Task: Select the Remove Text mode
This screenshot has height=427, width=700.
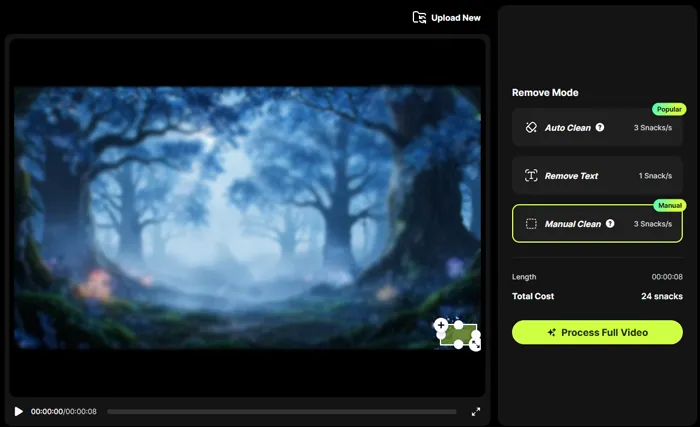Action: [597, 176]
